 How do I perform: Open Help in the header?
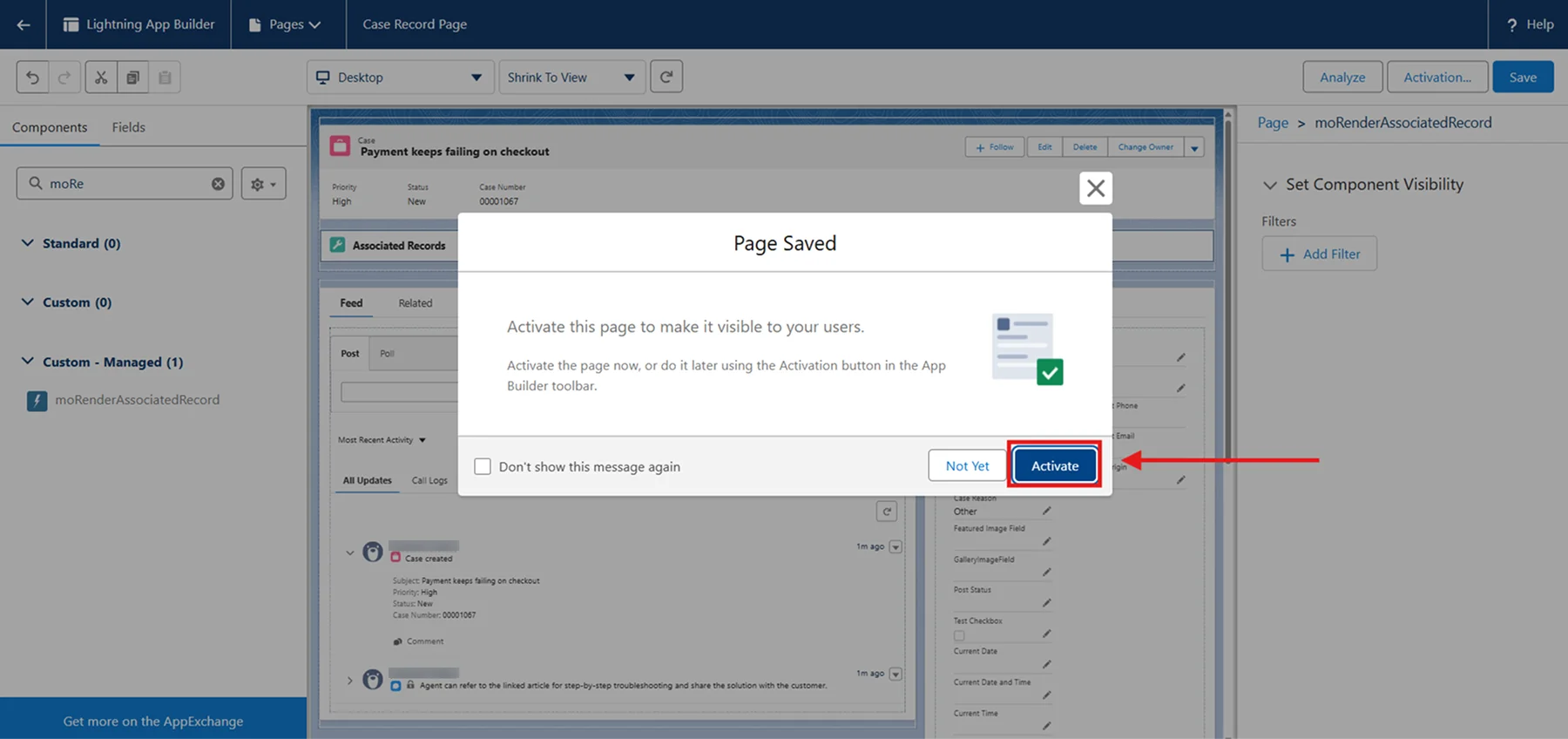tap(1531, 24)
